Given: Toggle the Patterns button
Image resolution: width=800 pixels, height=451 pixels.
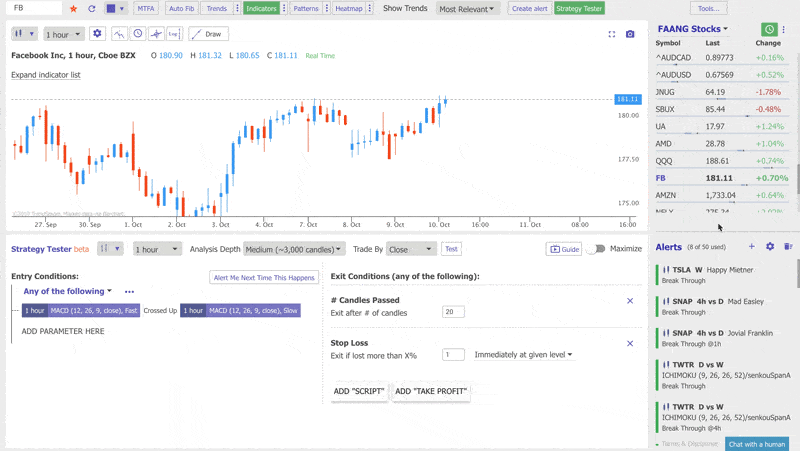Looking at the screenshot, I should [x=306, y=9].
